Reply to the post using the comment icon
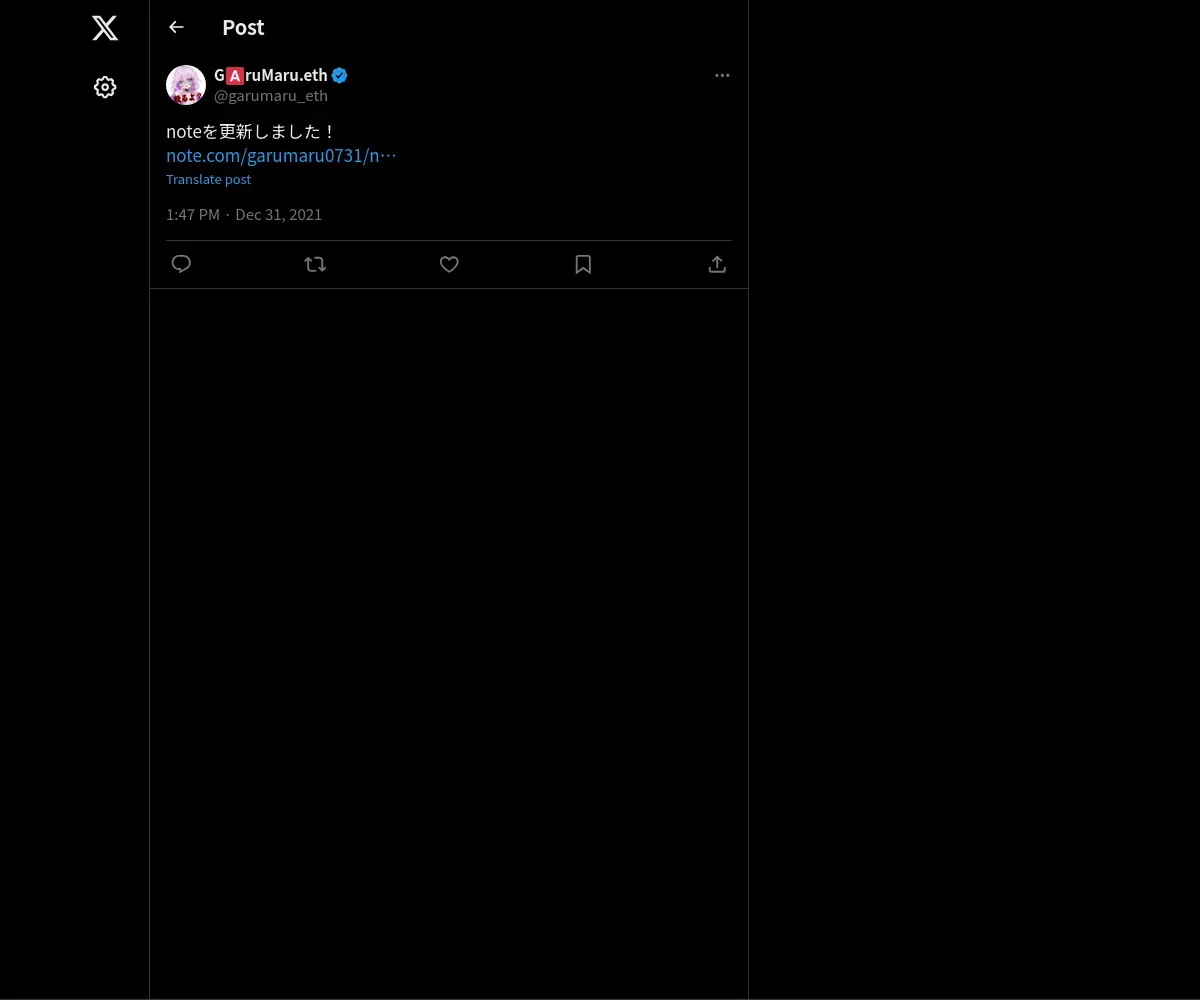Viewport: 1200px width, 1000px height. tap(181, 264)
